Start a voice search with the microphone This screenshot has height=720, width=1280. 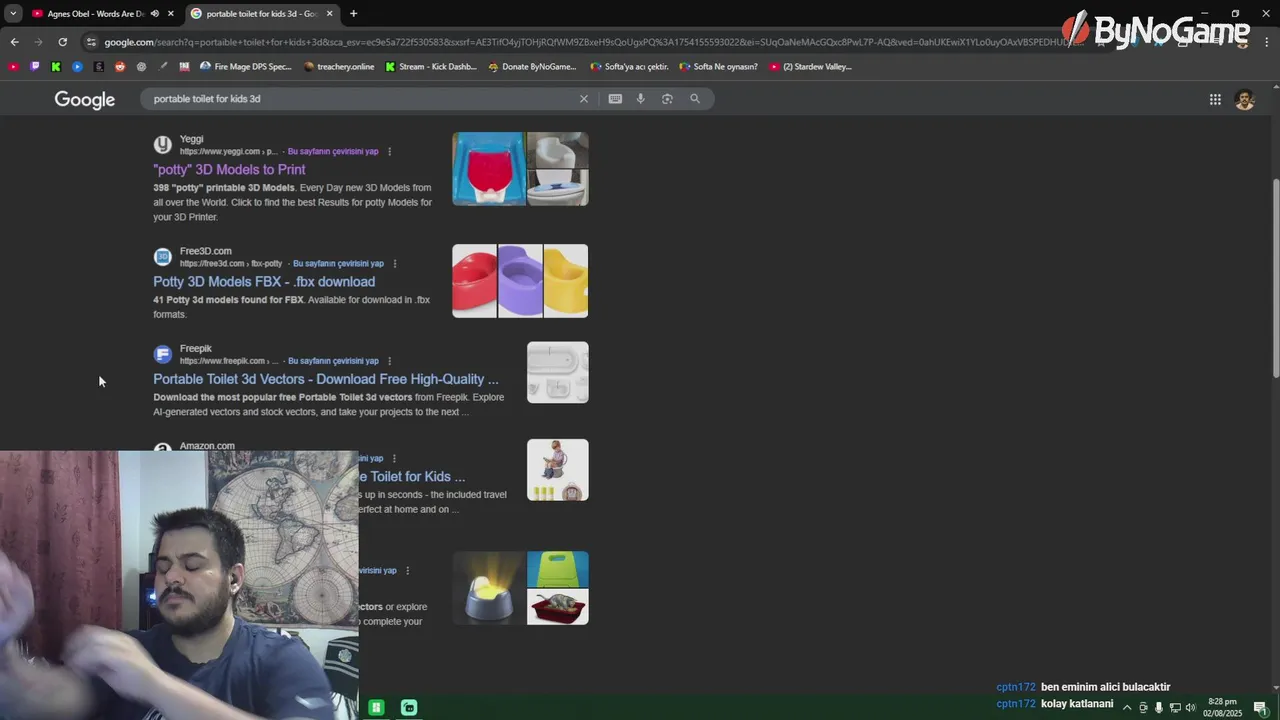pos(641,99)
